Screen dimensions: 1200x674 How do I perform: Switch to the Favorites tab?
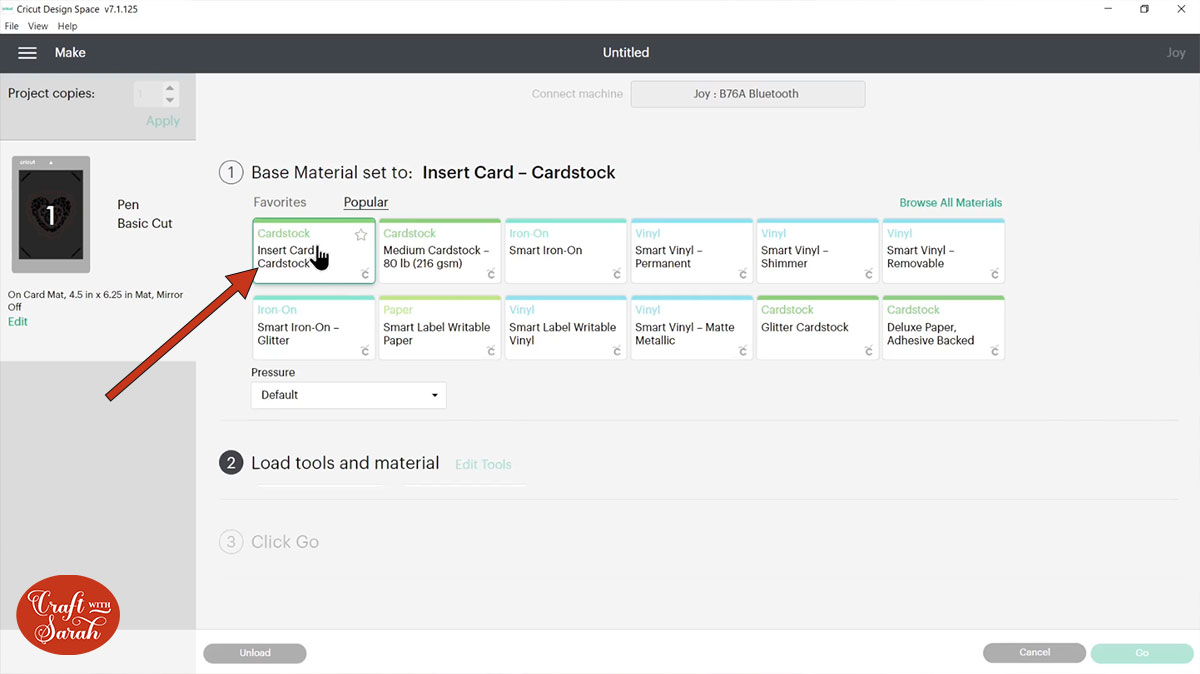pyautogui.click(x=280, y=202)
